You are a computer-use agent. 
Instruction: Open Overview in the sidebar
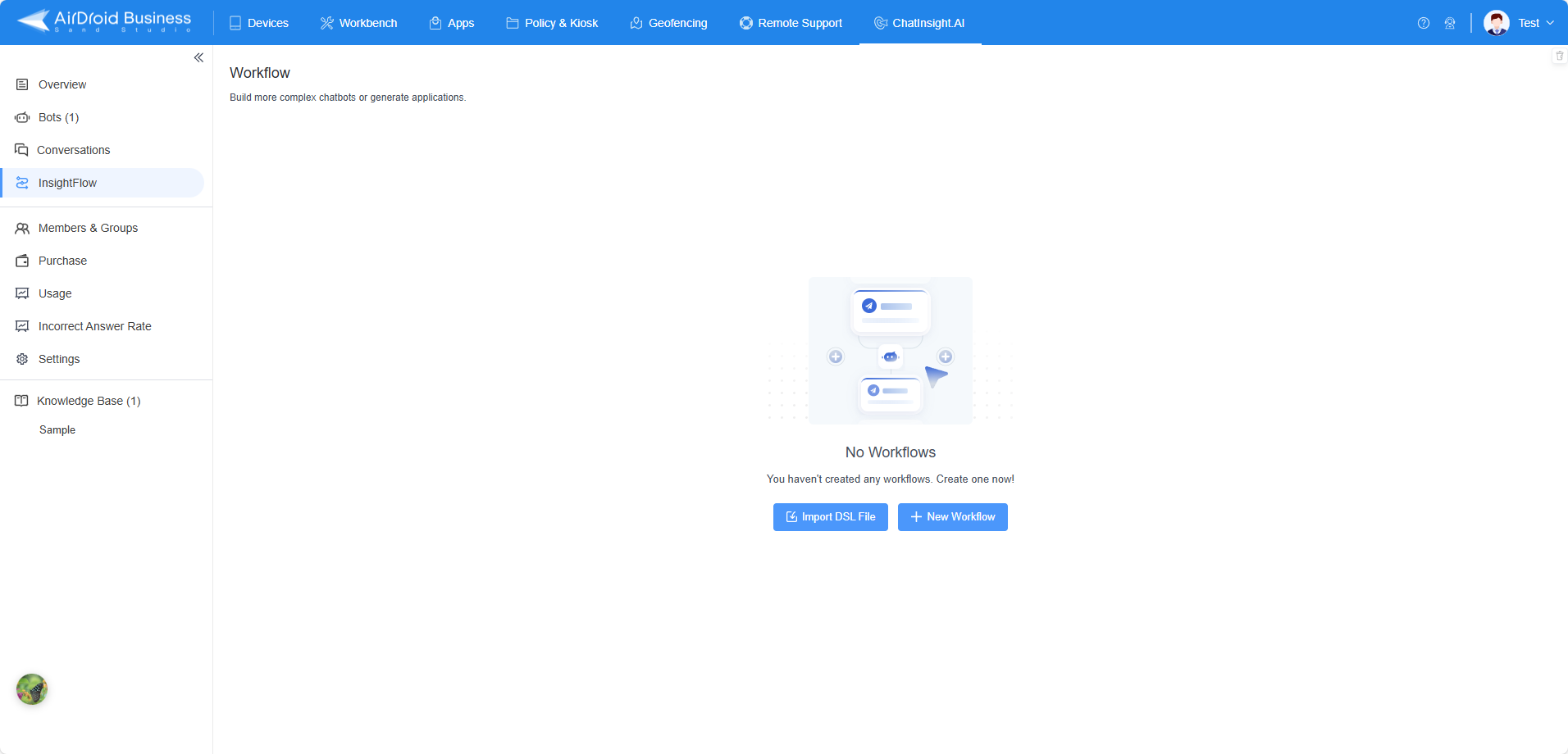[103, 84]
